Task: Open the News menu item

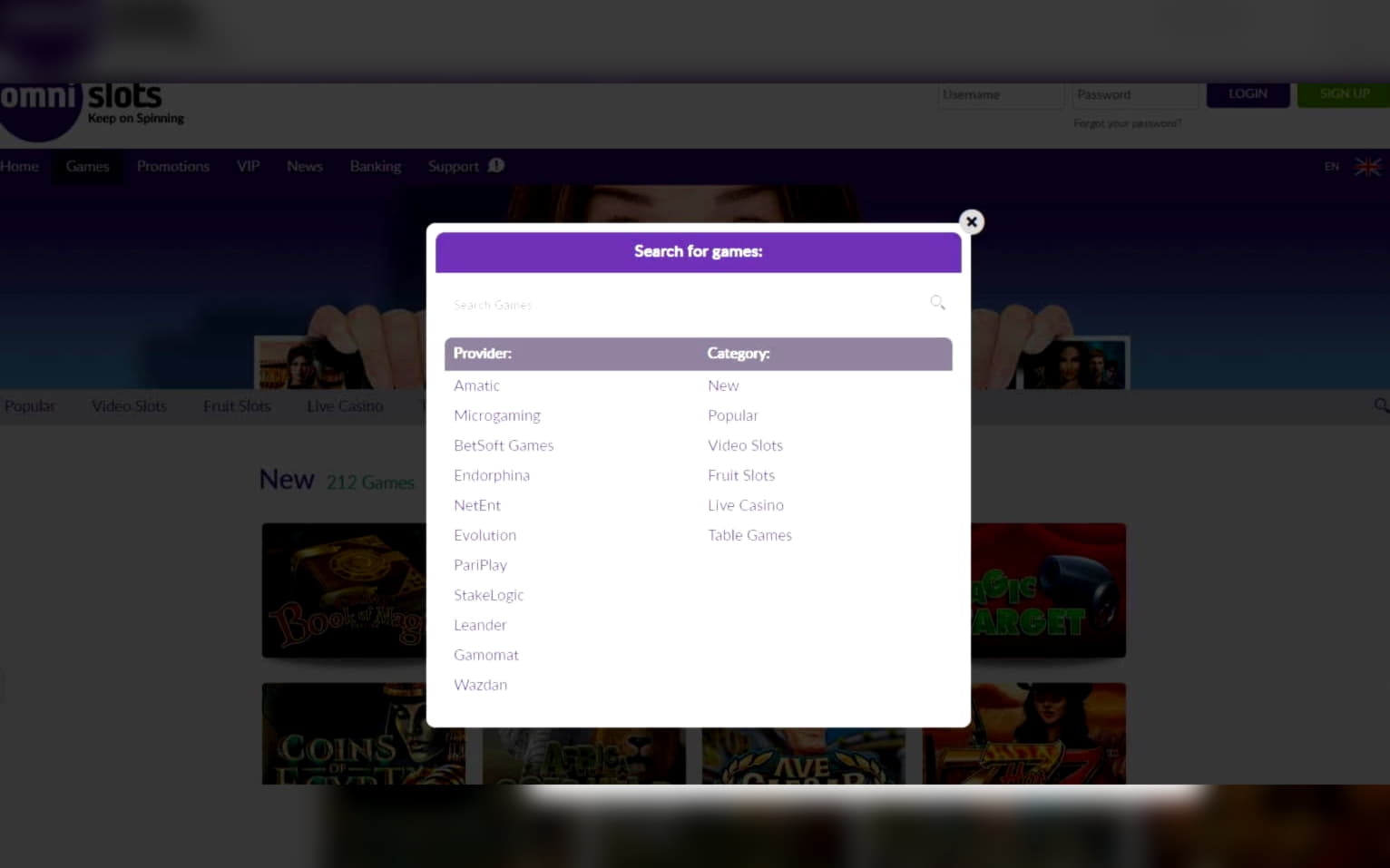Action: click(x=305, y=166)
